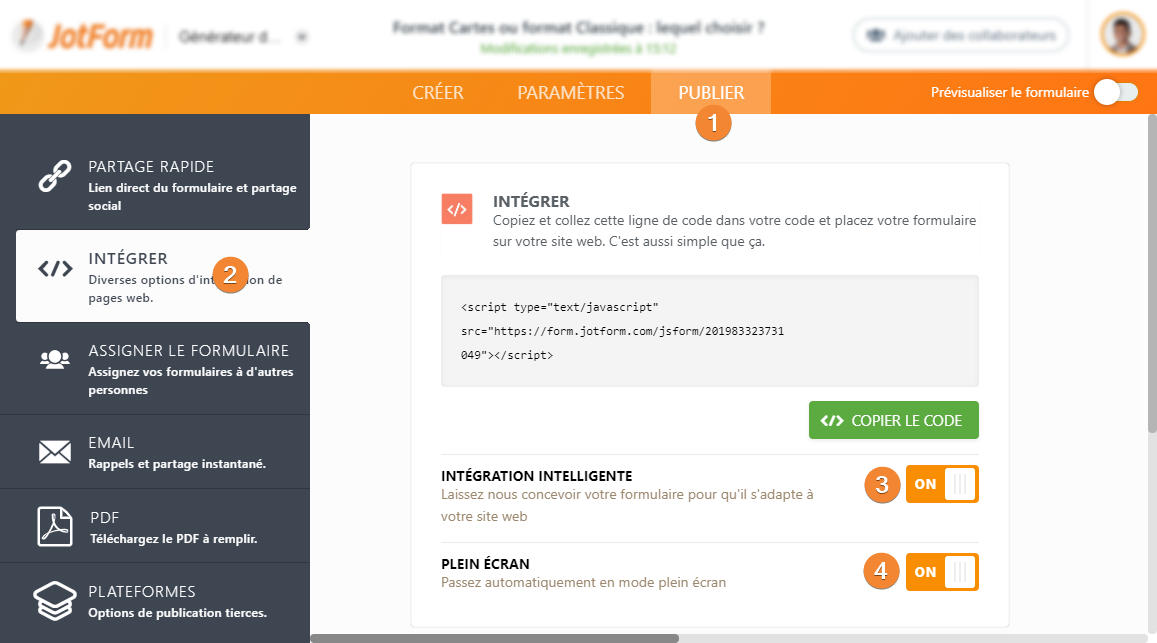This screenshot has height=643, width=1157.
Task: Click inside the embed script code box
Action: (x=710, y=331)
